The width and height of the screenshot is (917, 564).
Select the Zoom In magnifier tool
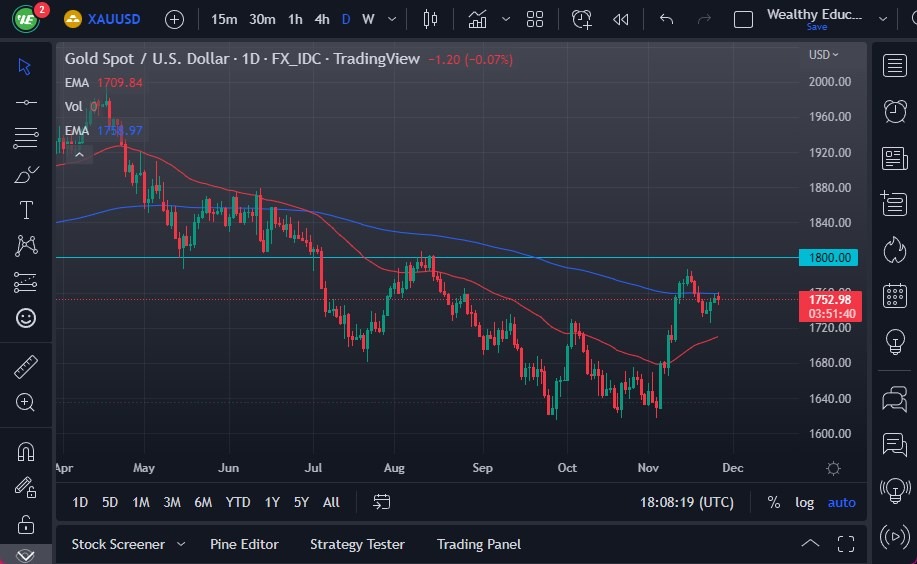click(x=26, y=402)
